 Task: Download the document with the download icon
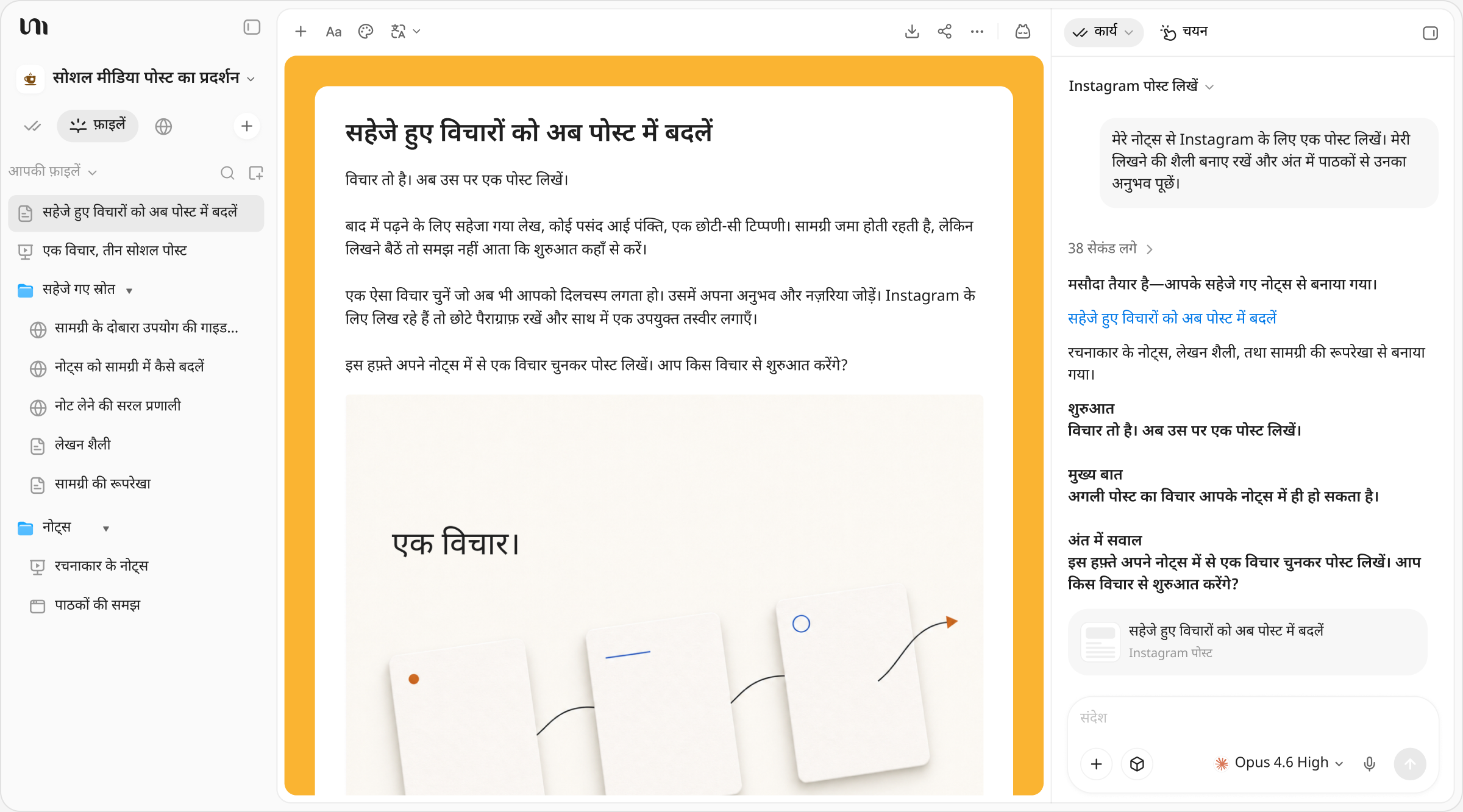click(x=912, y=32)
